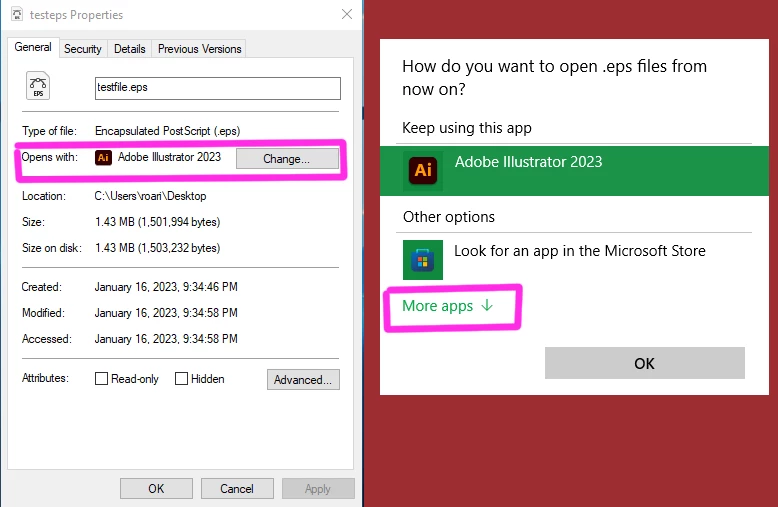Click the down arrow next to More apps

tap(487, 305)
